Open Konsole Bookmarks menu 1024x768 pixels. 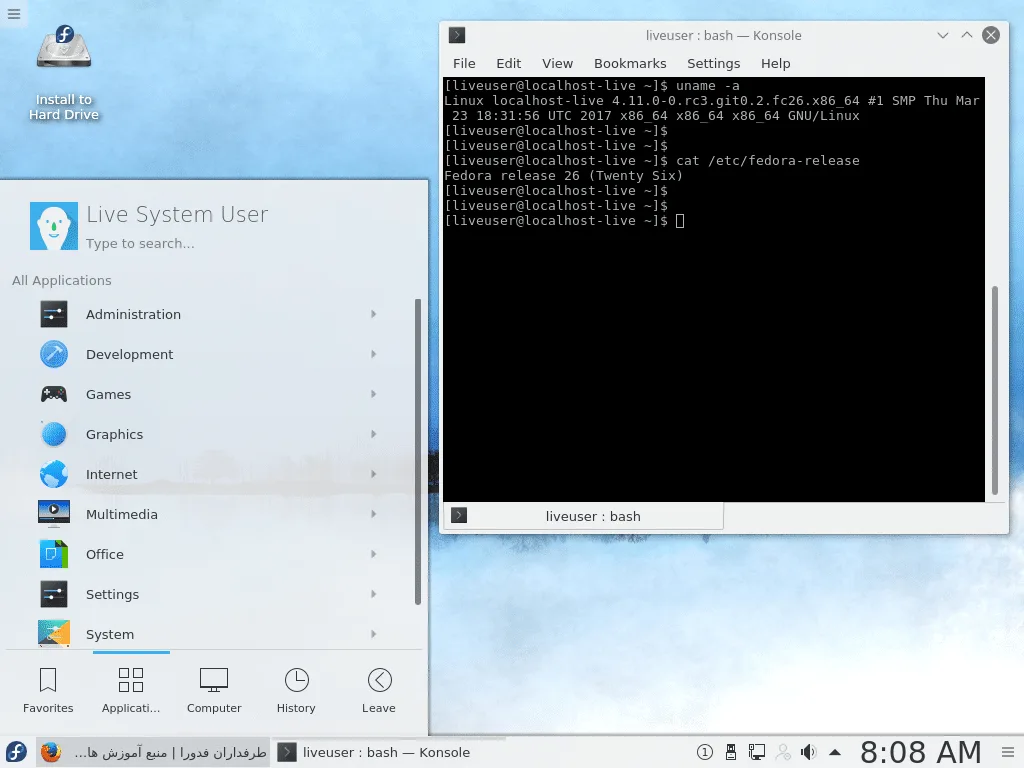630,63
